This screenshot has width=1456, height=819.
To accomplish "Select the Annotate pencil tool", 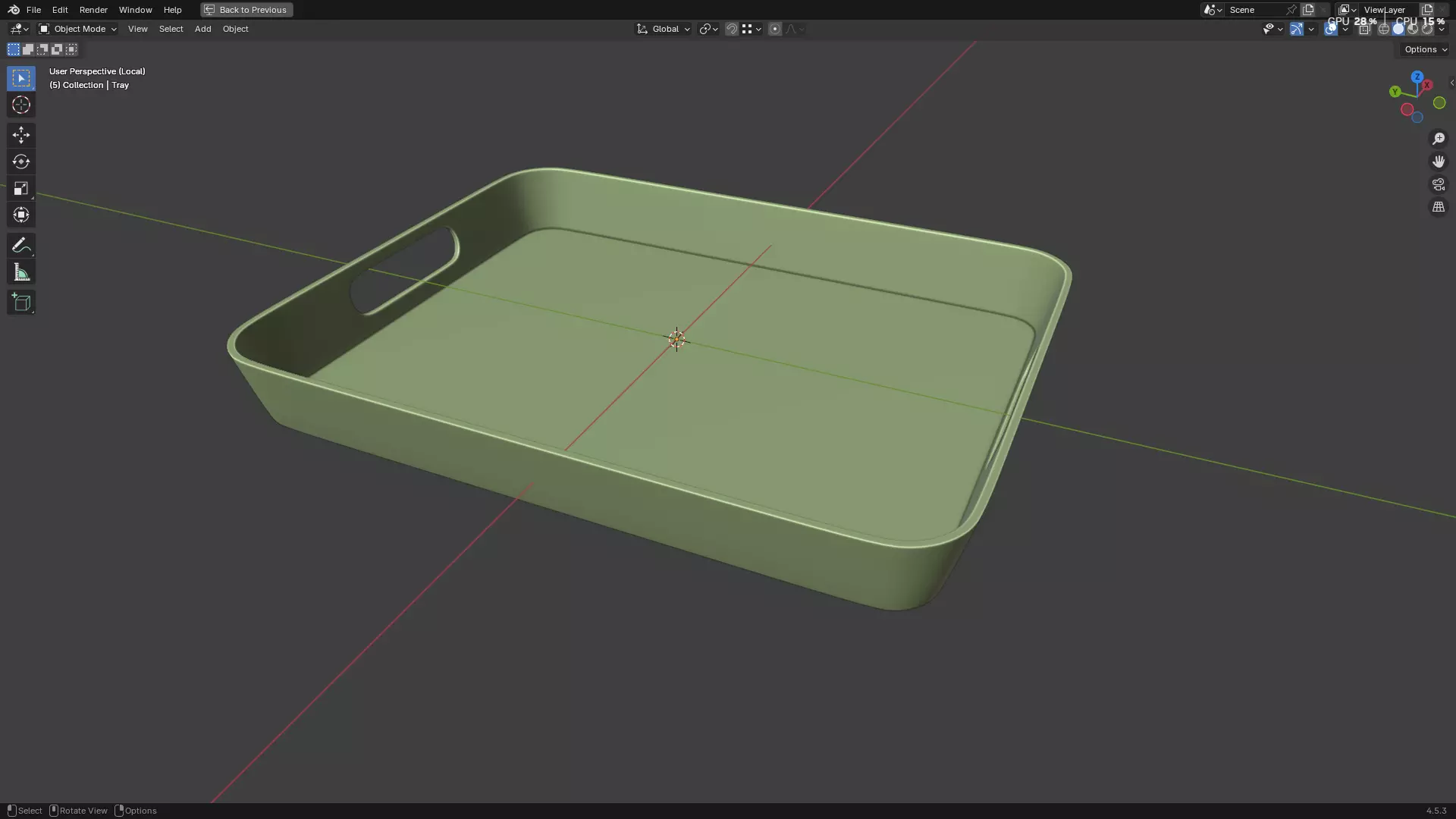I will [x=20, y=245].
